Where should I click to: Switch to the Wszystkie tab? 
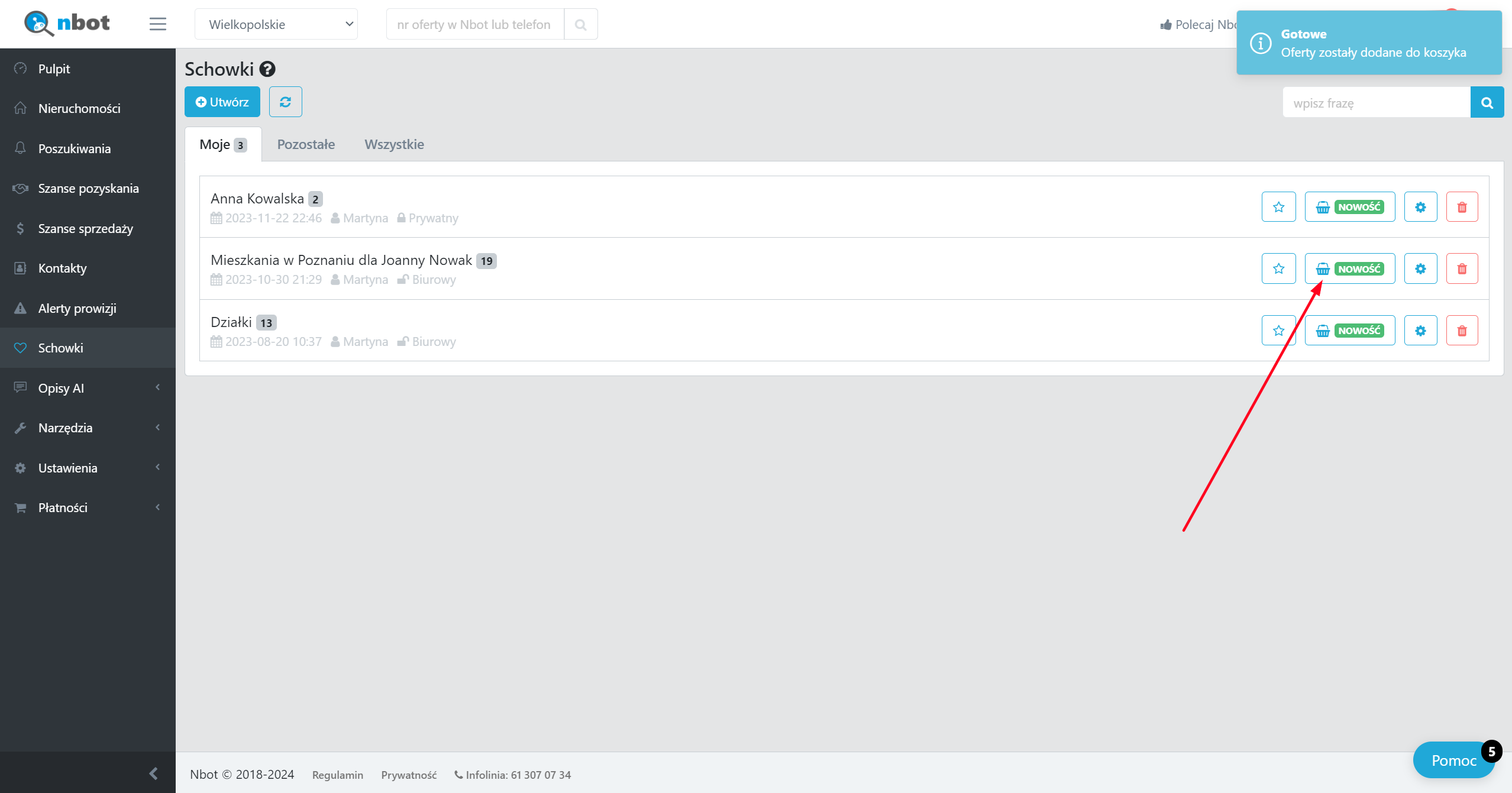point(394,144)
